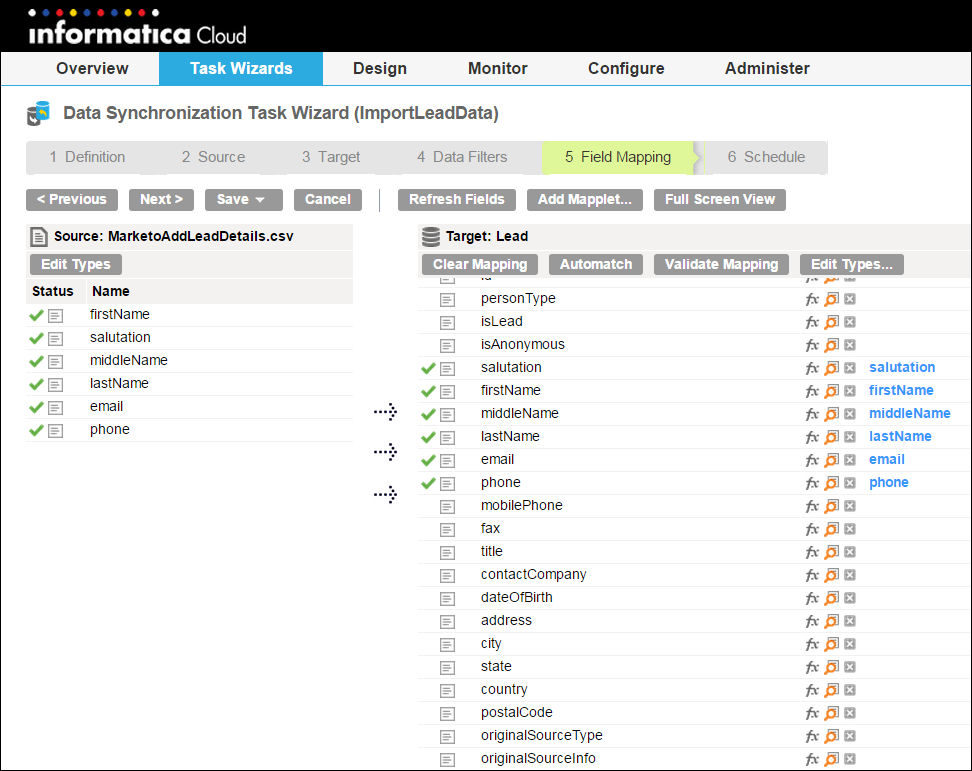Clear mapping icon for isAnonymous row
Viewport: 972px width, 771px height.
pos(850,345)
